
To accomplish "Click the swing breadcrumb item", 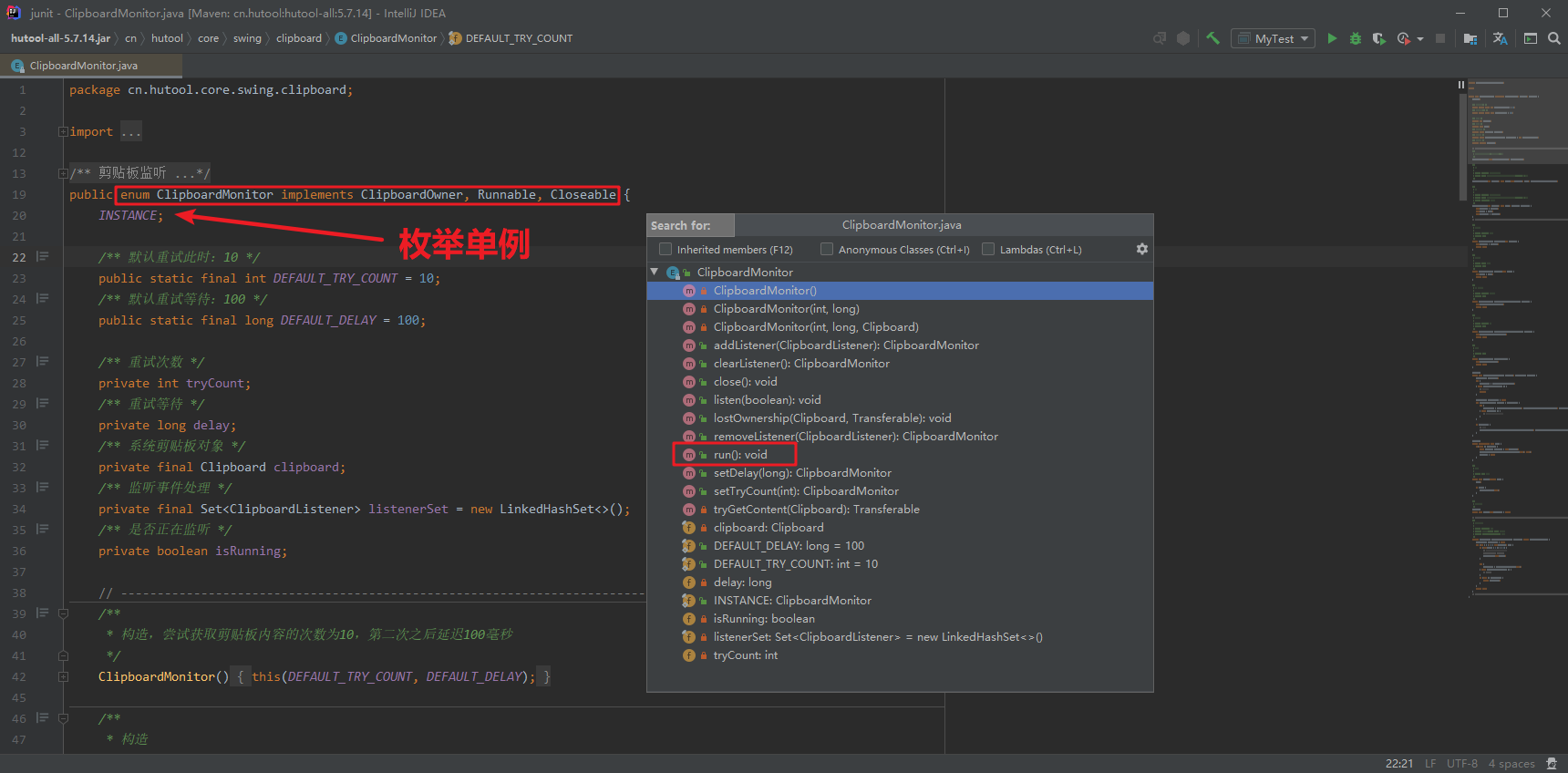I will (x=247, y=38).
